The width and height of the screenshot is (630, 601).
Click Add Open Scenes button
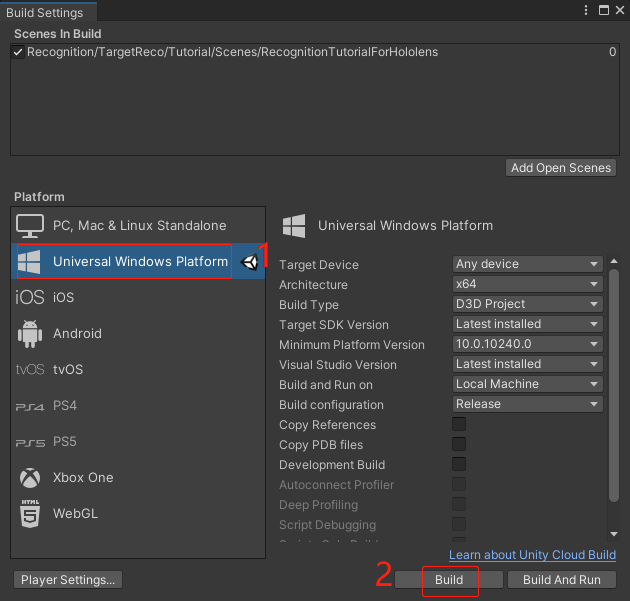(x=561, y=168)
